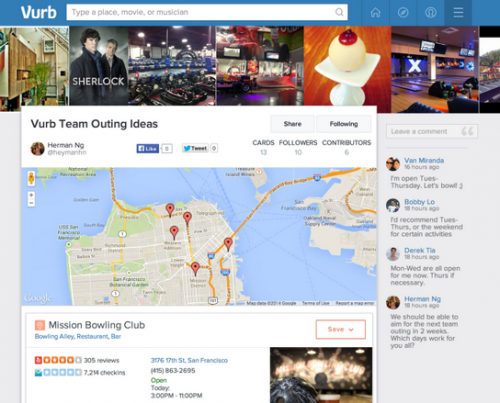Click the Share button

pyautogui.click(x=292, y=124)
